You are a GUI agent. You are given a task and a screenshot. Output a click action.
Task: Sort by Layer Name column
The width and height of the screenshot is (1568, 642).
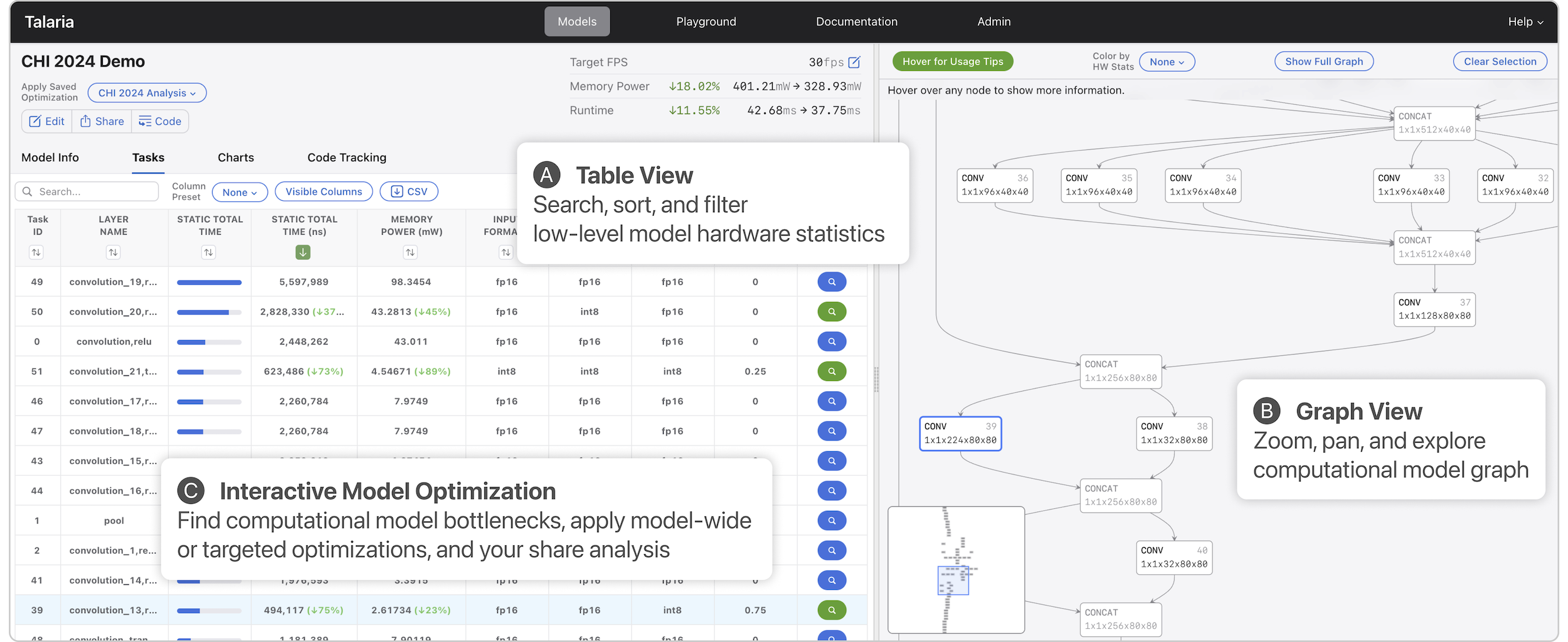click(113, 252)
